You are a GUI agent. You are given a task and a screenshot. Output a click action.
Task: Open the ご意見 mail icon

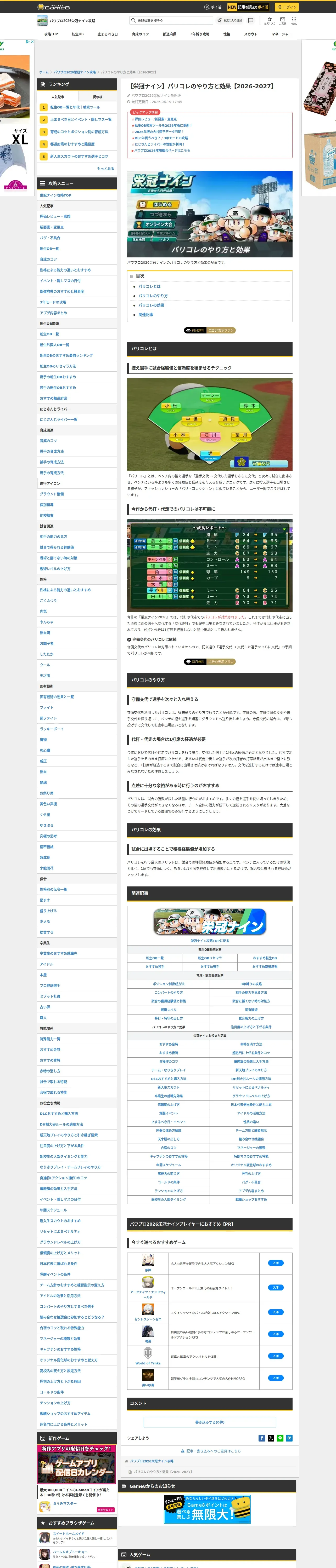282,20
